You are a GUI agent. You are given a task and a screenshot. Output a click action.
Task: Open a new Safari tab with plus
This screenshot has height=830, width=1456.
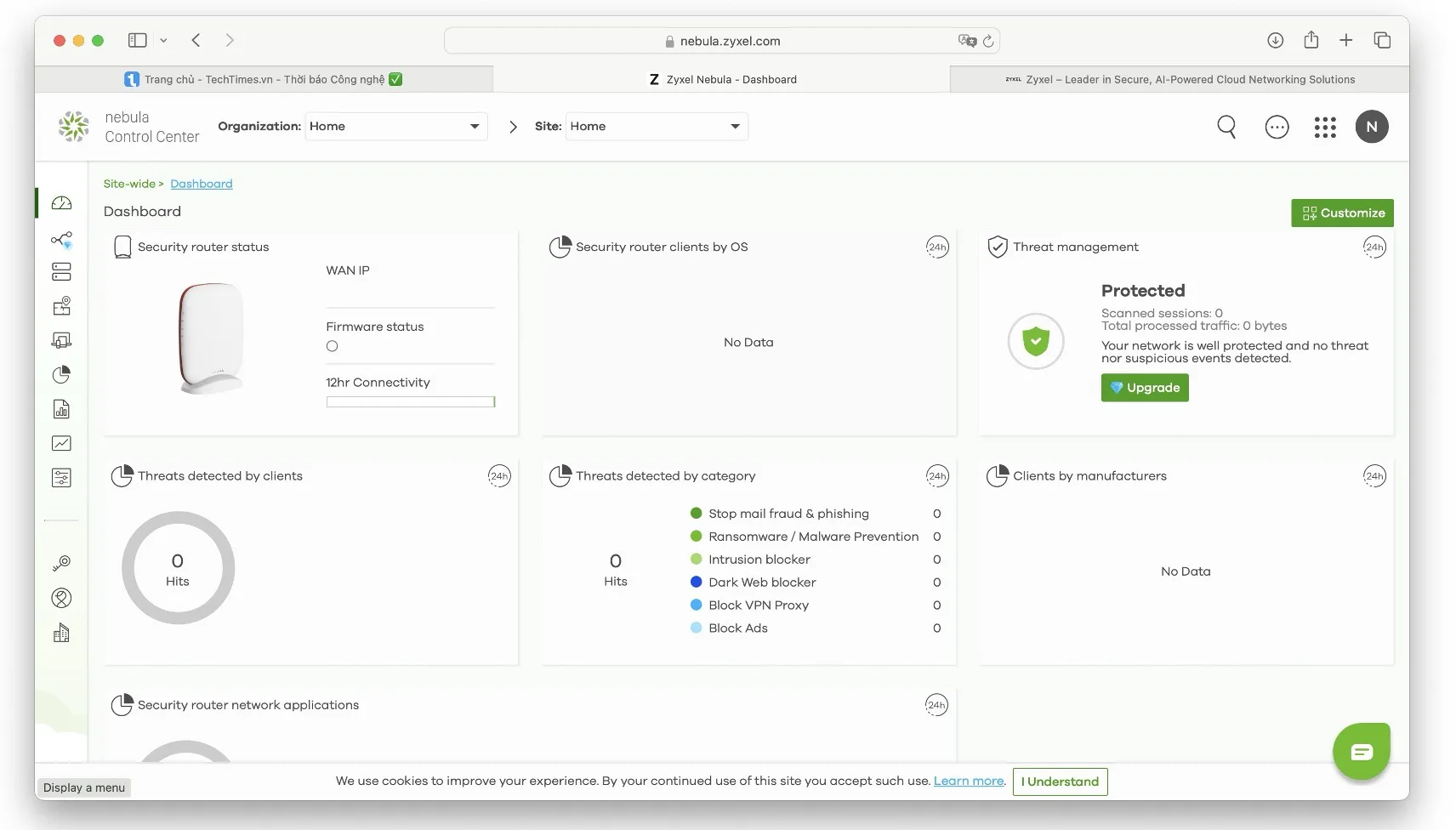(1346, 40)
